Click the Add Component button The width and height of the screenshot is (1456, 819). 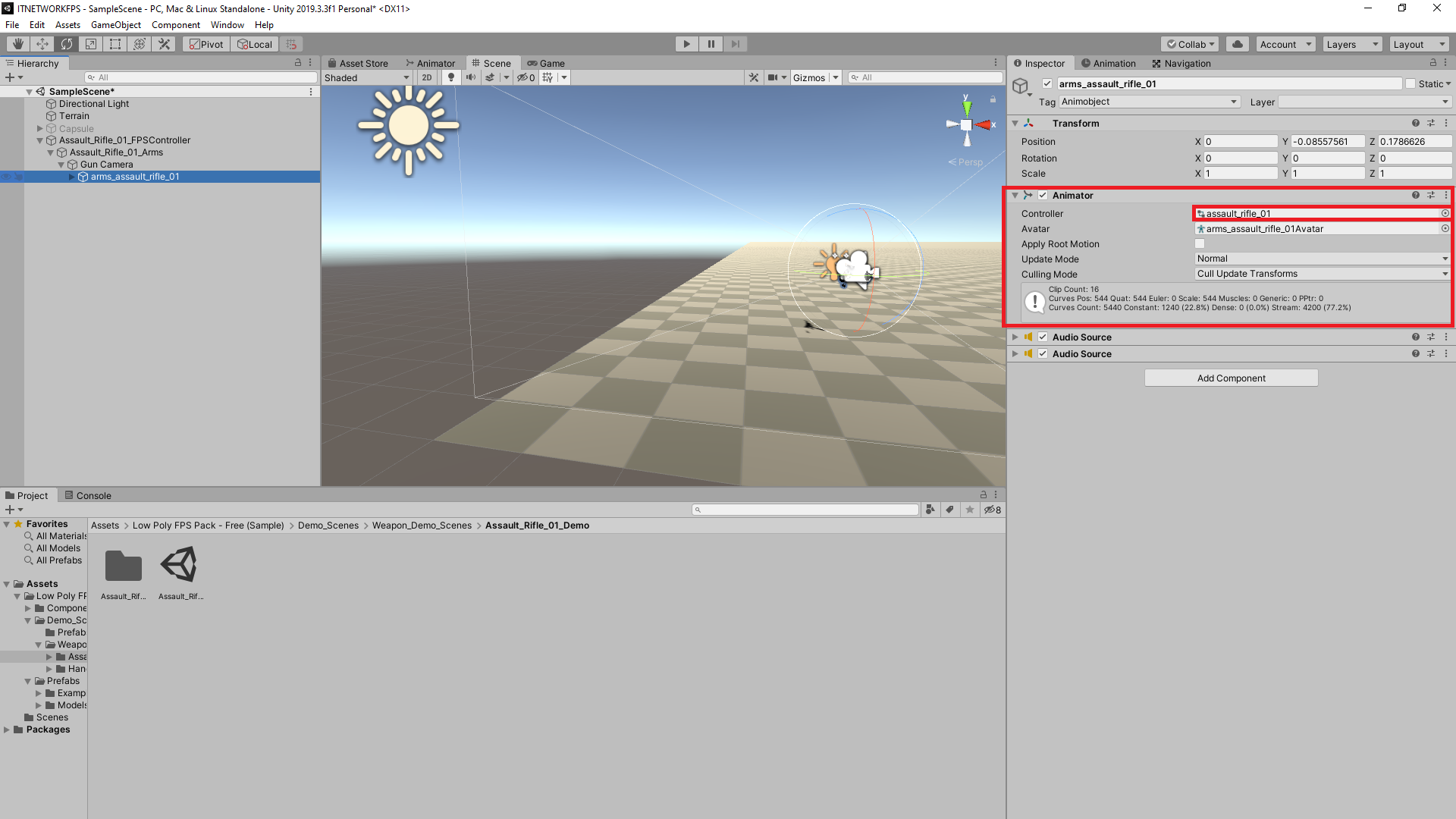tap(1231, 377)
